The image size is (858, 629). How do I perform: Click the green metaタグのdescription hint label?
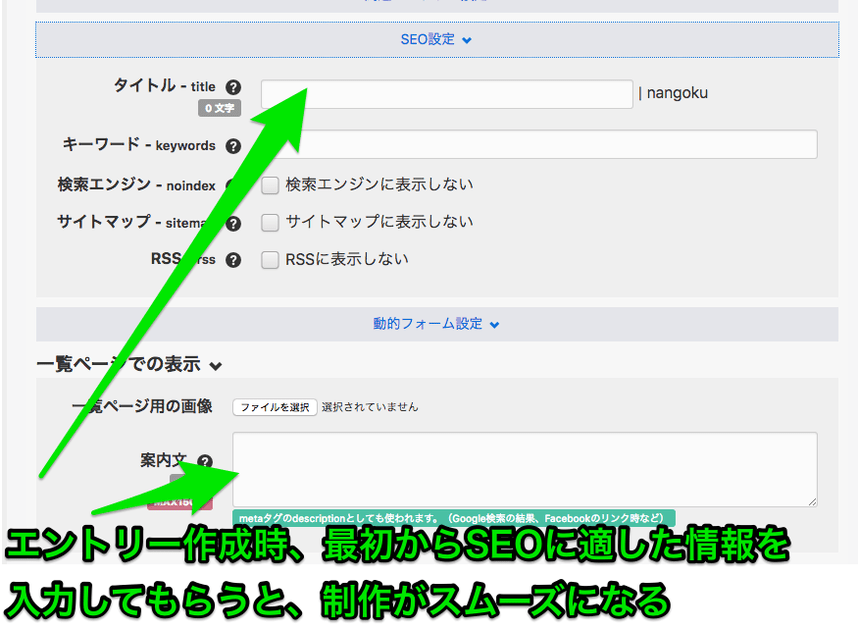pos(453,518)
